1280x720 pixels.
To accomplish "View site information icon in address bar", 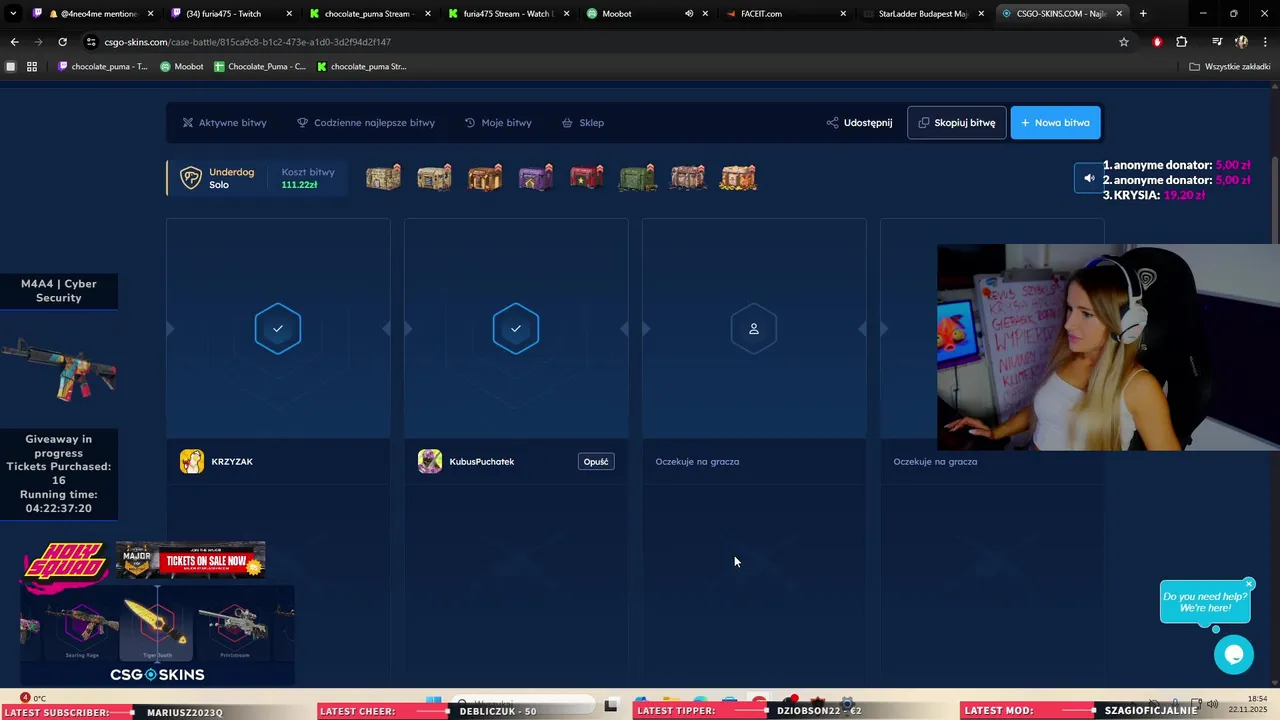I will tap(91, 42).
